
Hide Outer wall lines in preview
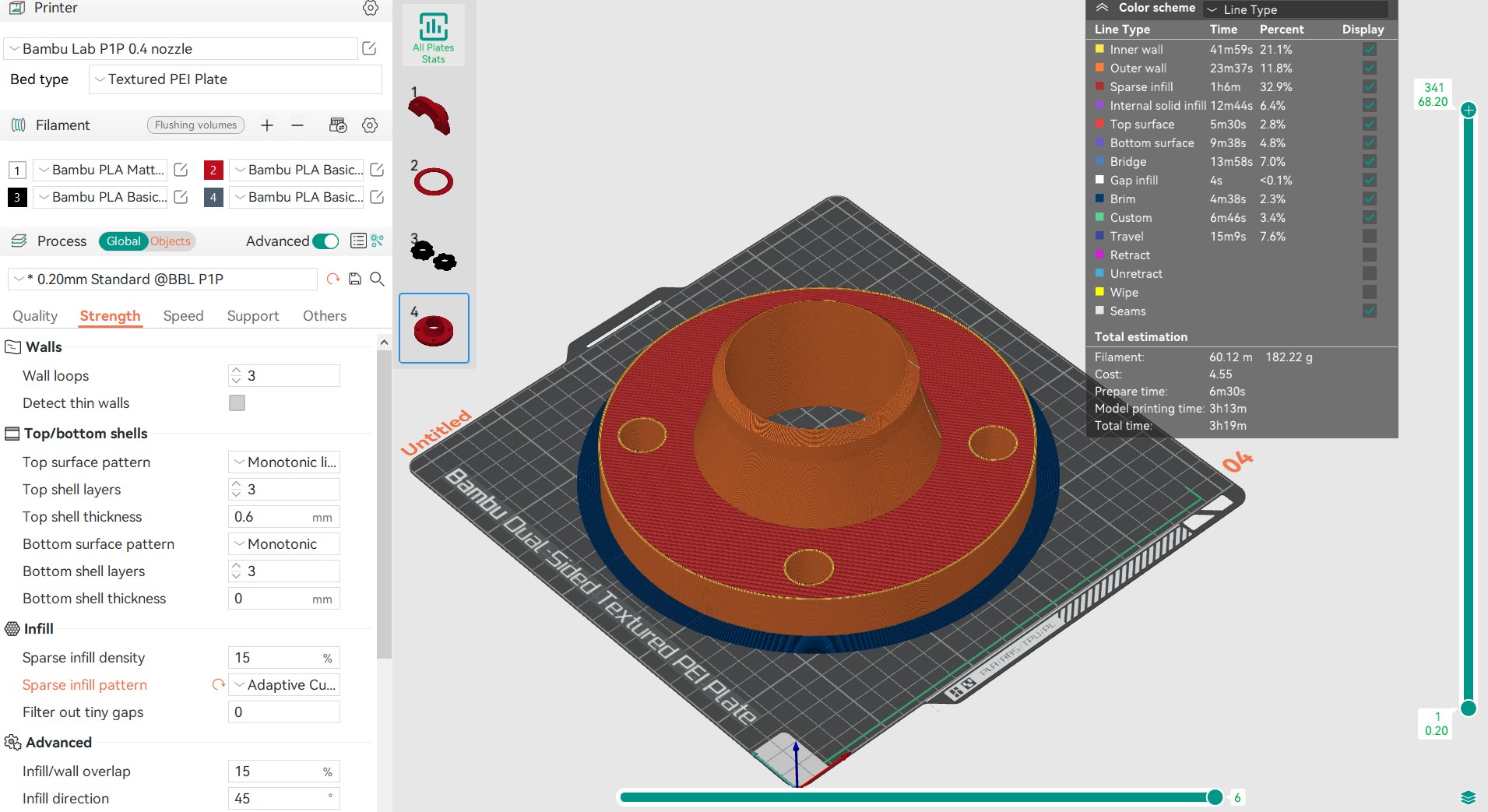pyautogui.click(x=1370, y=68)
